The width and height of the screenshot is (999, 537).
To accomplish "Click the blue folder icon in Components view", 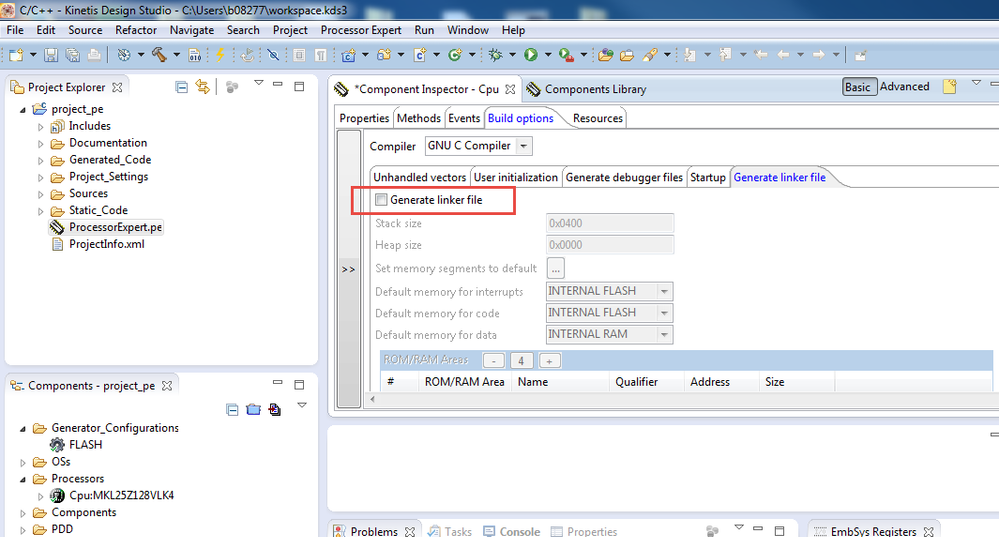I will coord(254,410).
